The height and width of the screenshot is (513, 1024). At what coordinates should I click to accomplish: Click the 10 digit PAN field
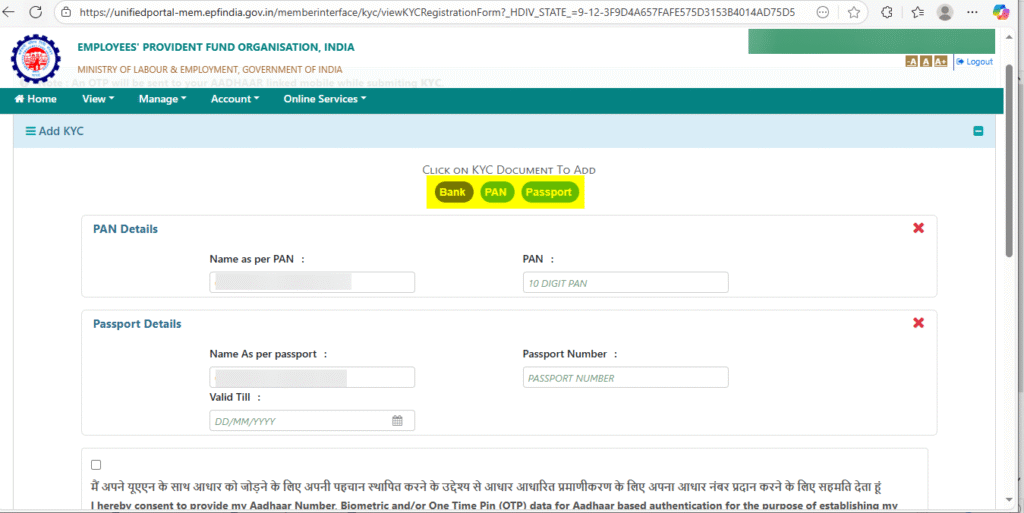[x=626, y=283]
